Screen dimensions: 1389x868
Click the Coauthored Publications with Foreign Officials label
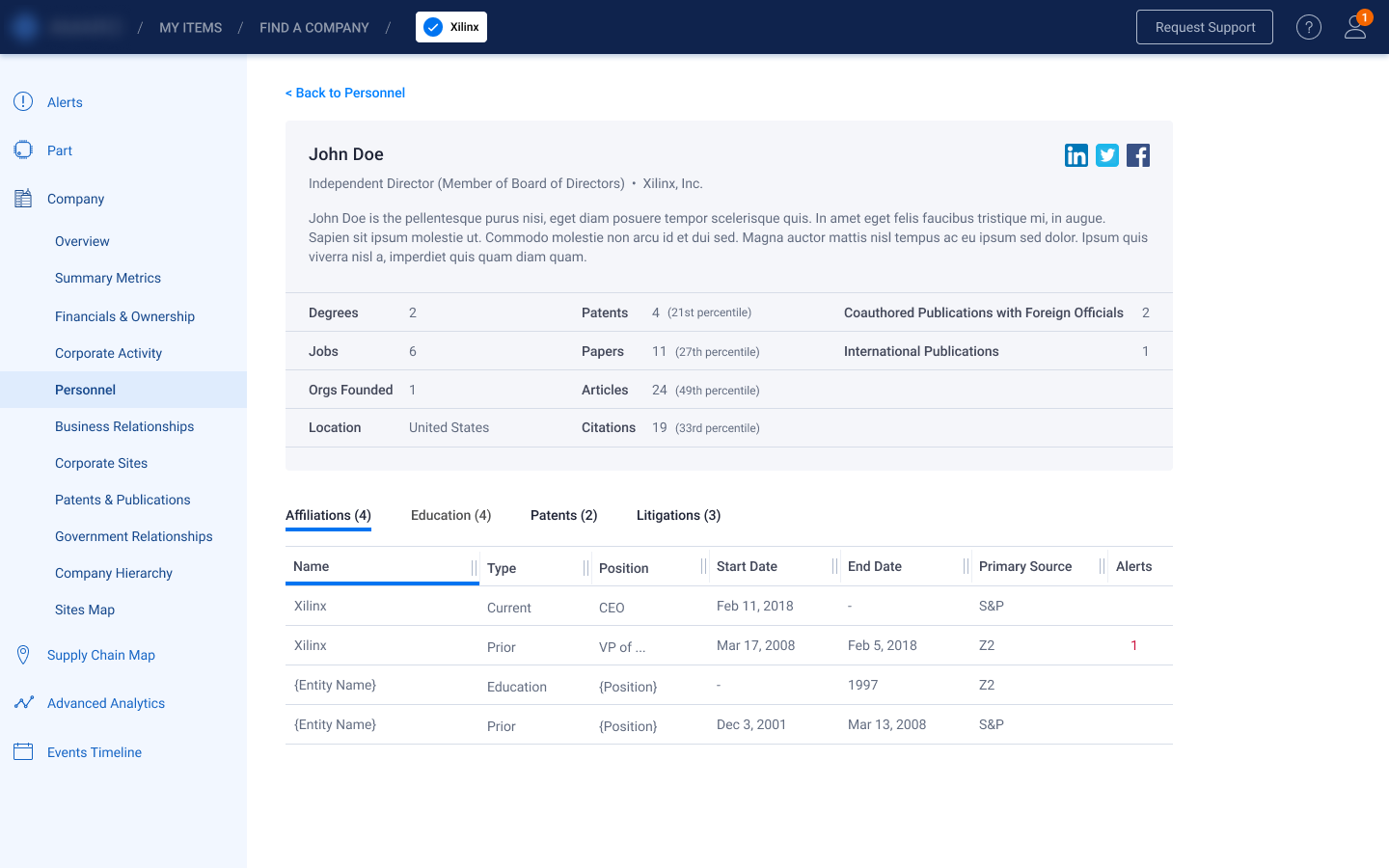[984, 312]
